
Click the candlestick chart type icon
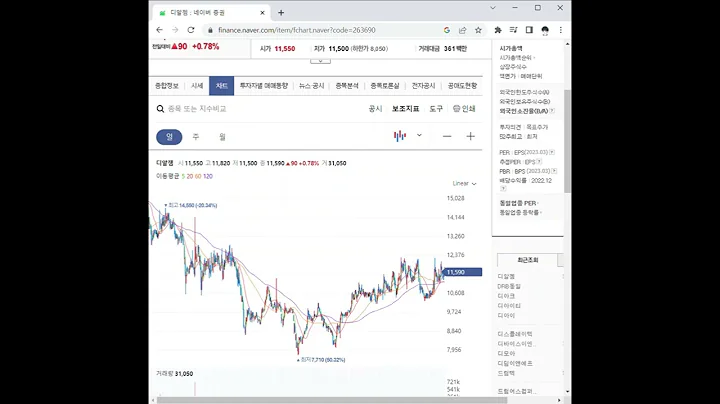[400, 135]
